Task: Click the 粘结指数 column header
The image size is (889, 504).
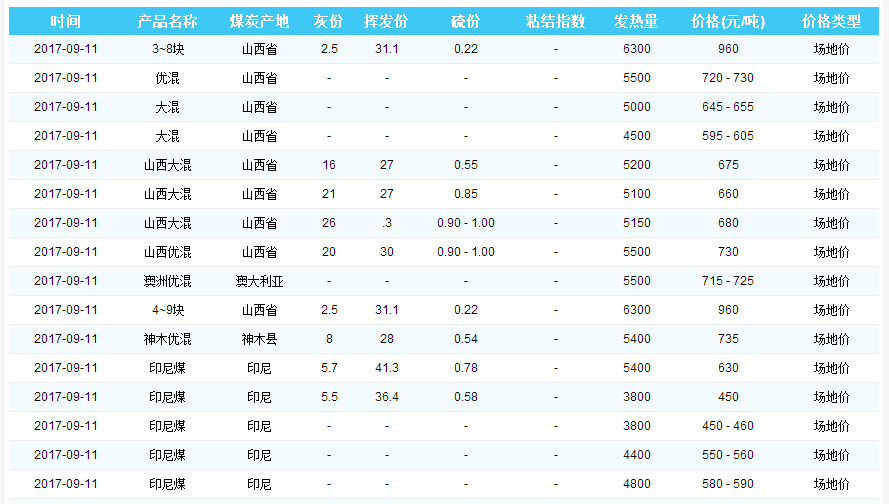Action: point(555,21)
